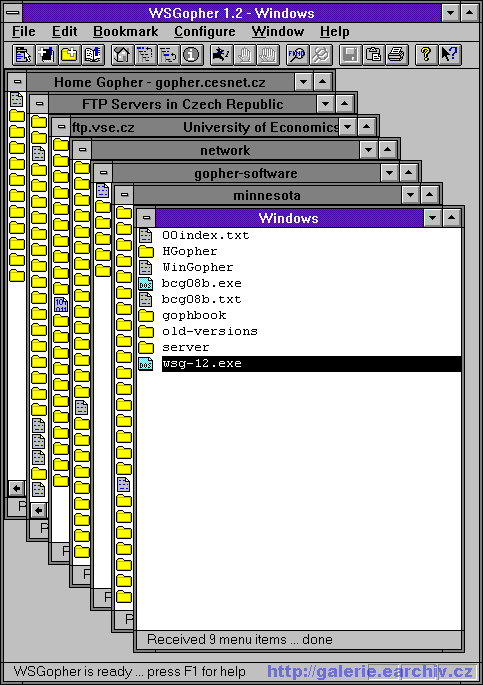Click the Print toolbar icon
Viewport: 483px width, 685px height.
click(397, 55)
